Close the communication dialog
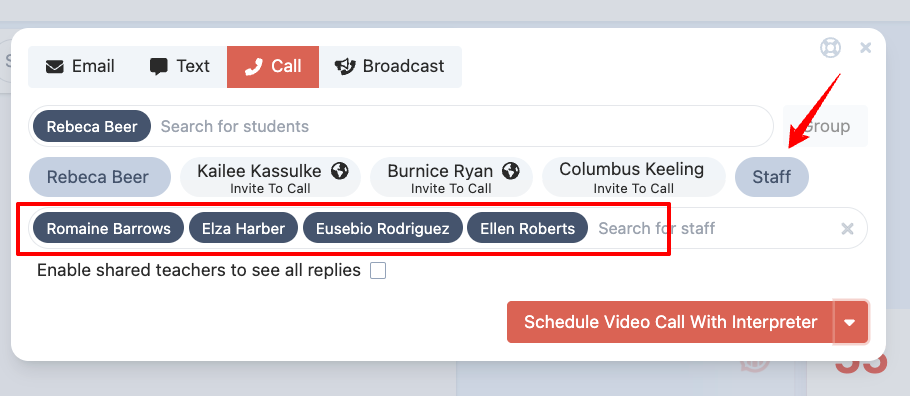The width and height of the screenshot is (910, 396). pyautogui.click(x=865, y=48)
